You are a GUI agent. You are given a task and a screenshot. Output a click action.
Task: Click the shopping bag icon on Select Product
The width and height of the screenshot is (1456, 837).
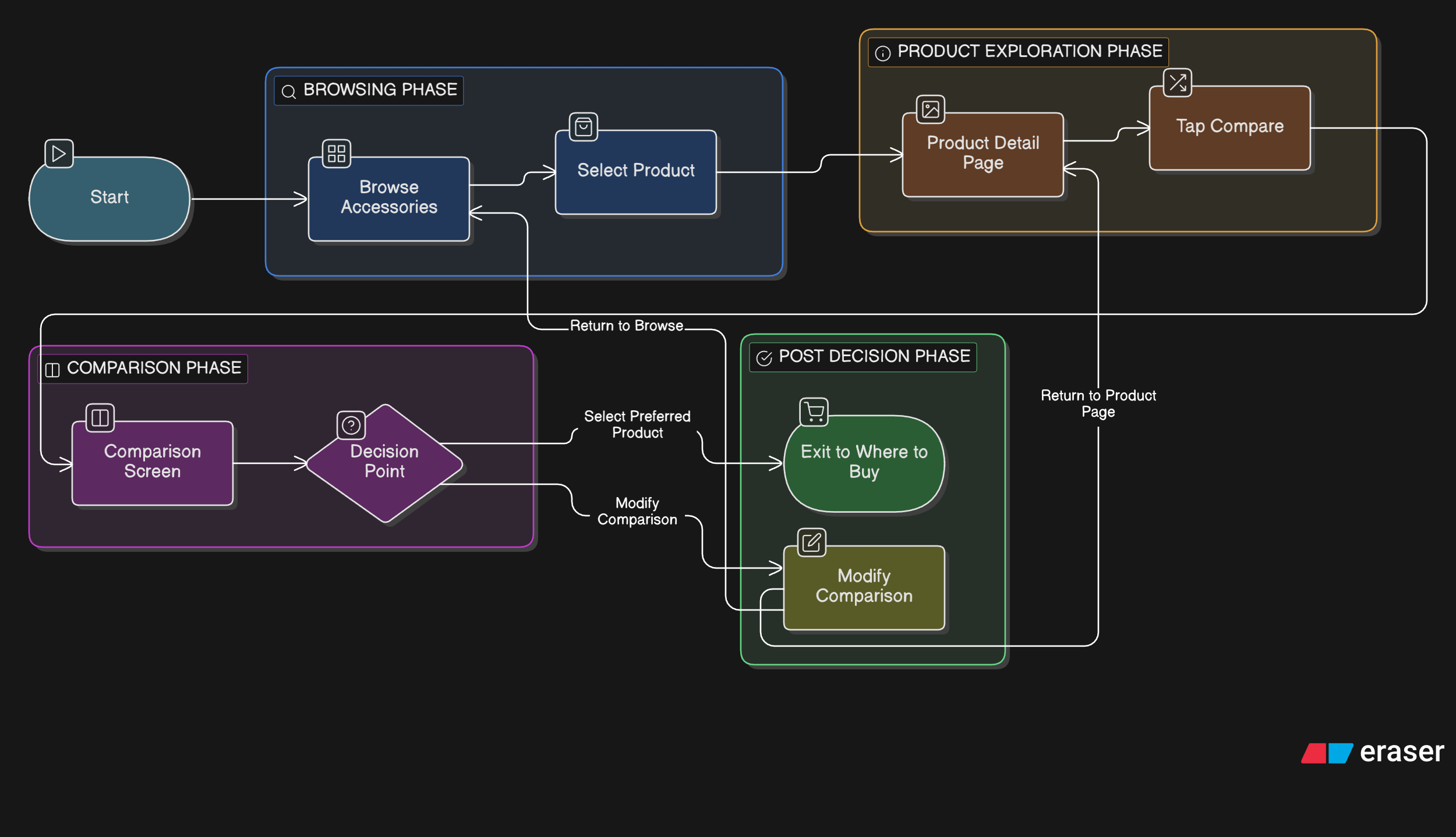[583, 127]
